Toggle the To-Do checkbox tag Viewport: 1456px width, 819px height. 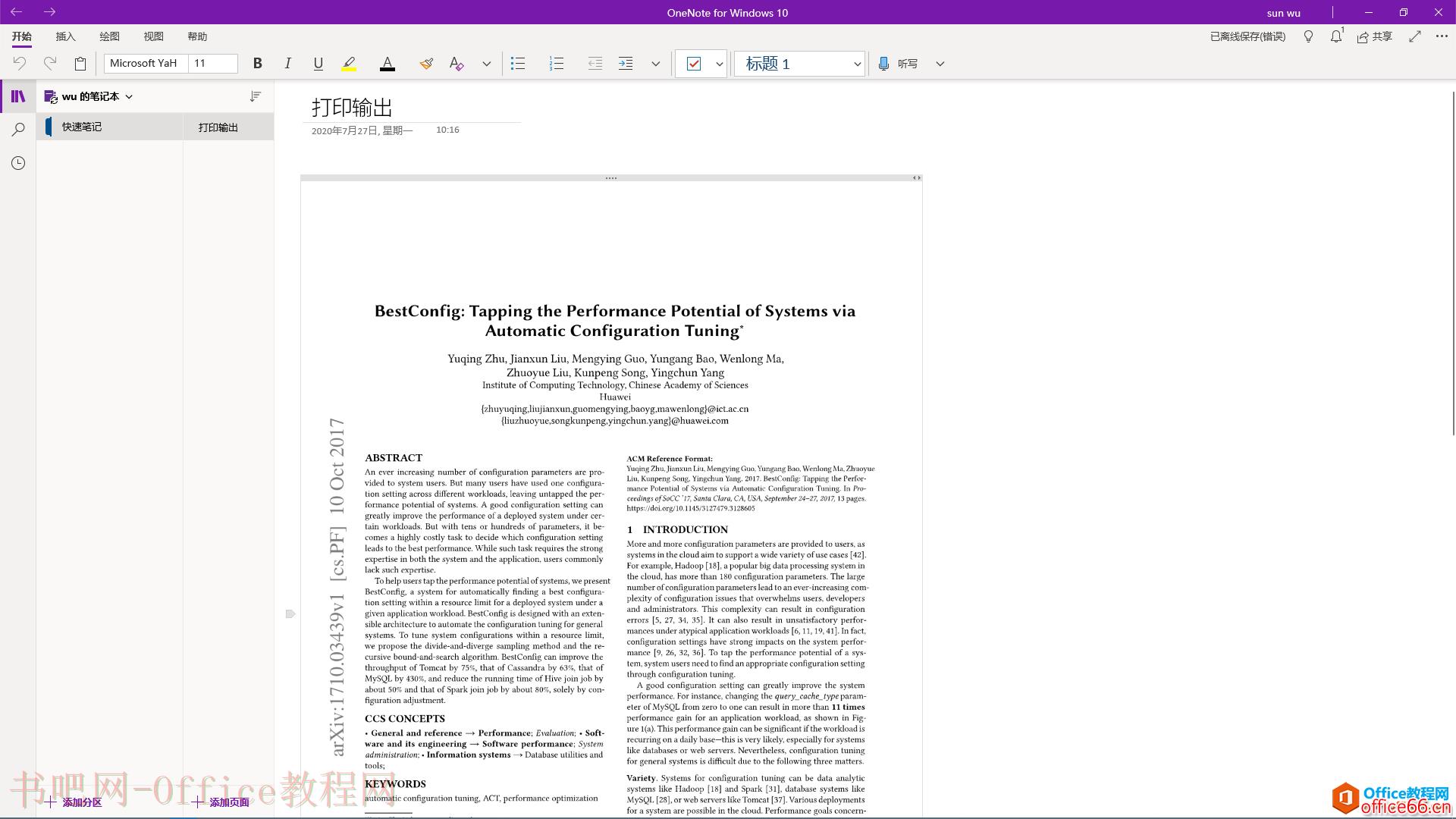(694, 64)
